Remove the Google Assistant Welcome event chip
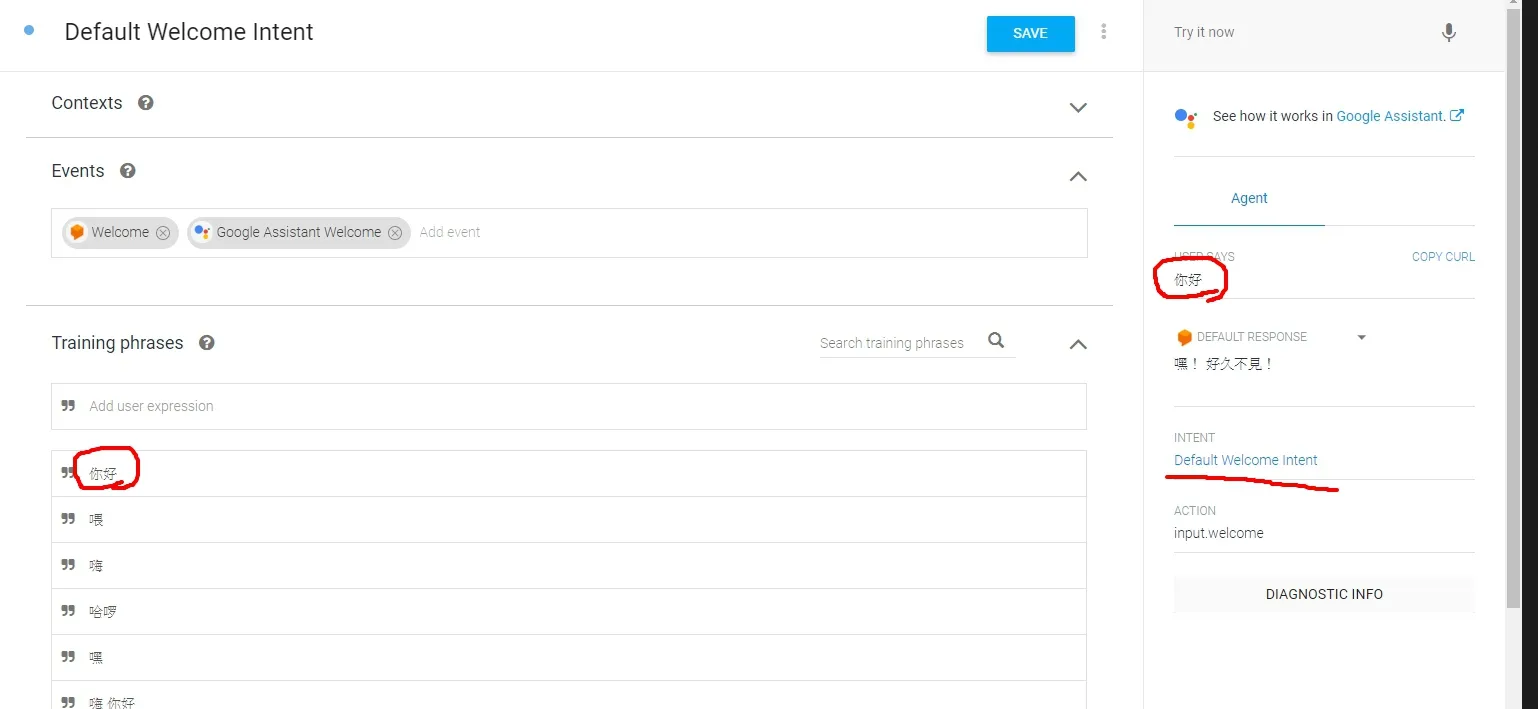Screen dimensions: 1538x709 [395, 232]
